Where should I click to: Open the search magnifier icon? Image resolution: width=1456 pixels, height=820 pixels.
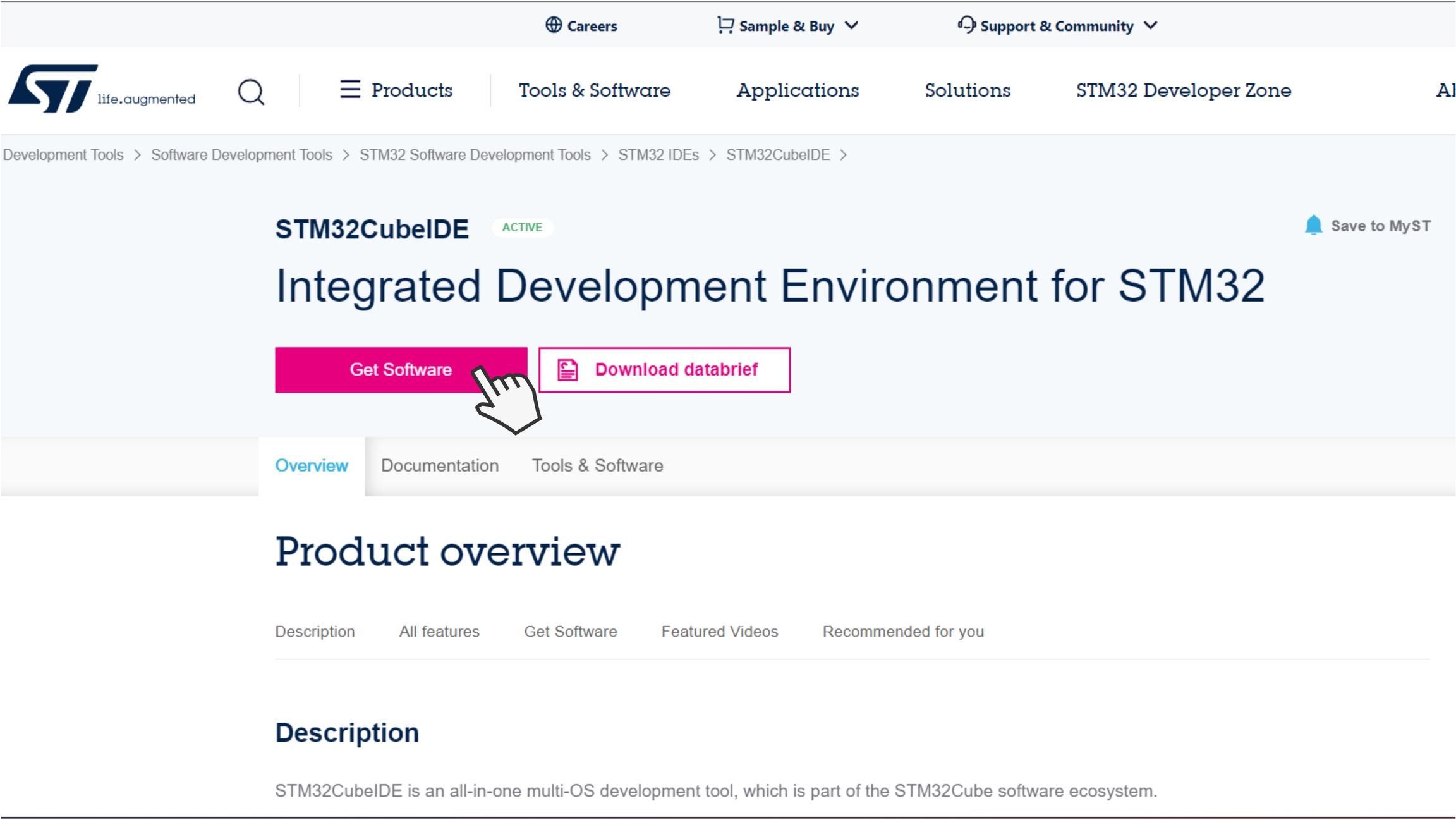coord(251,92)
